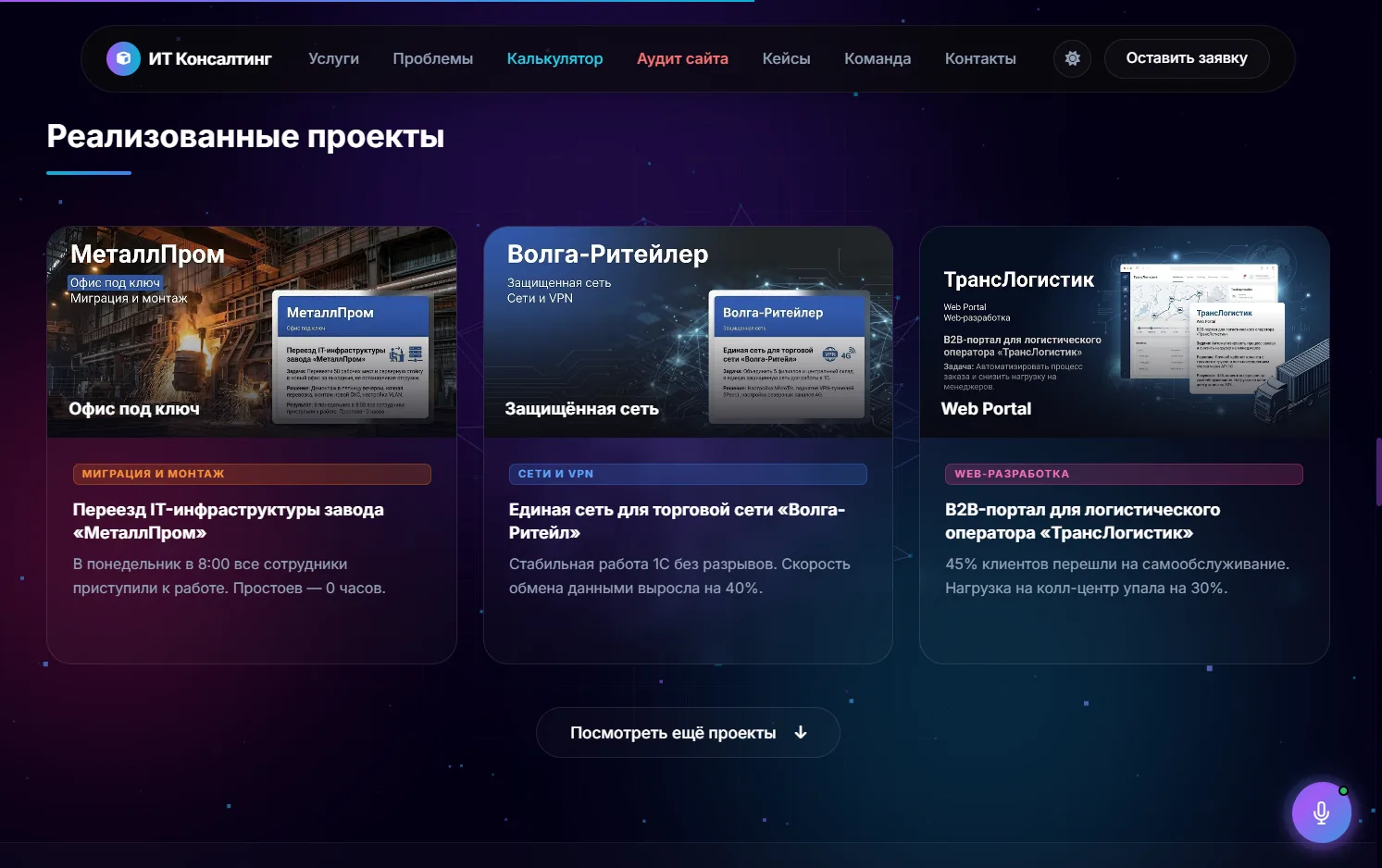The image size is (1382, 868).
Task: Open the Волга-Ритейлер project cover image
Action: [688, 332]
